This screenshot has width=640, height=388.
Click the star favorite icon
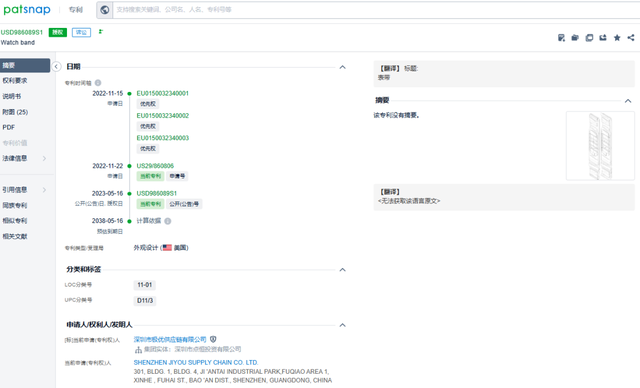pyautogui.click(x=617, y=38)
